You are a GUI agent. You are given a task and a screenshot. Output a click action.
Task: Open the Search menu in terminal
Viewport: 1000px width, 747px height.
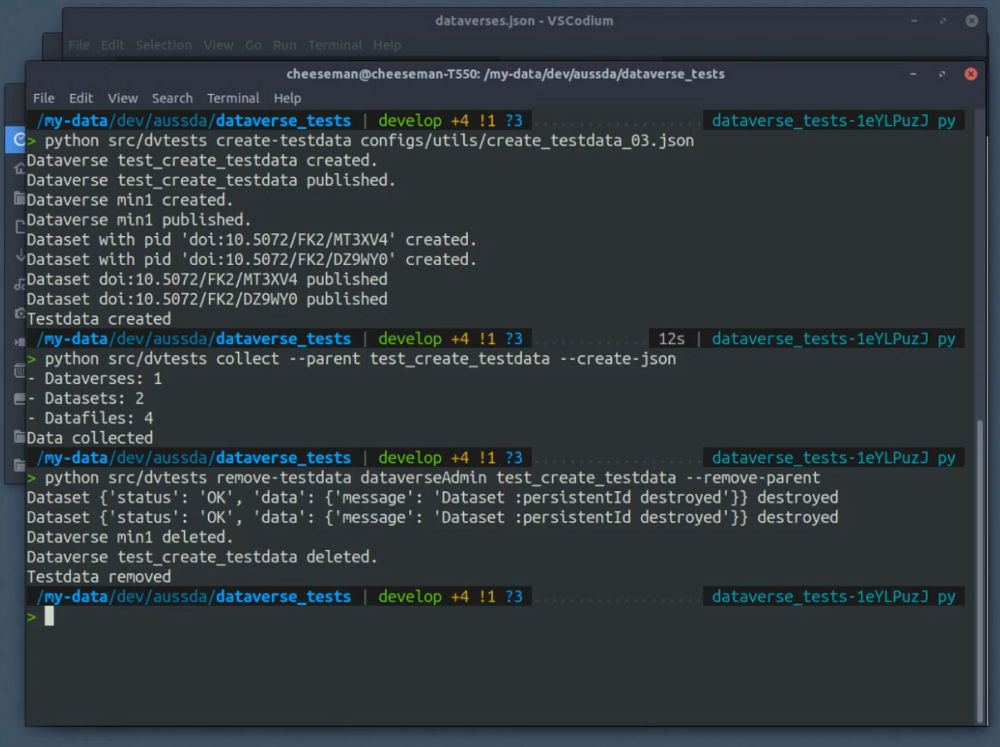pos(172,98)
